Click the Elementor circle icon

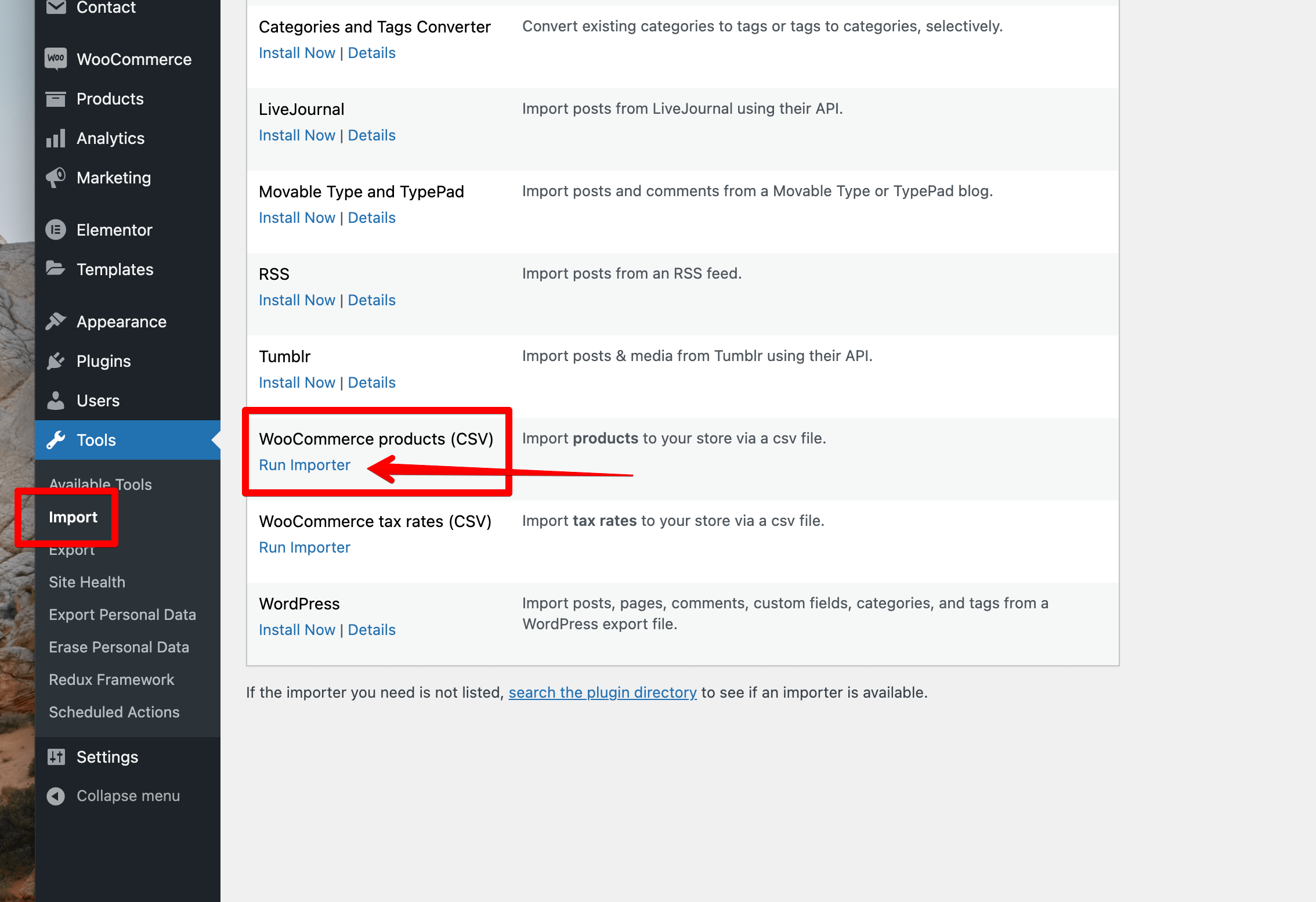pos(56,230)
